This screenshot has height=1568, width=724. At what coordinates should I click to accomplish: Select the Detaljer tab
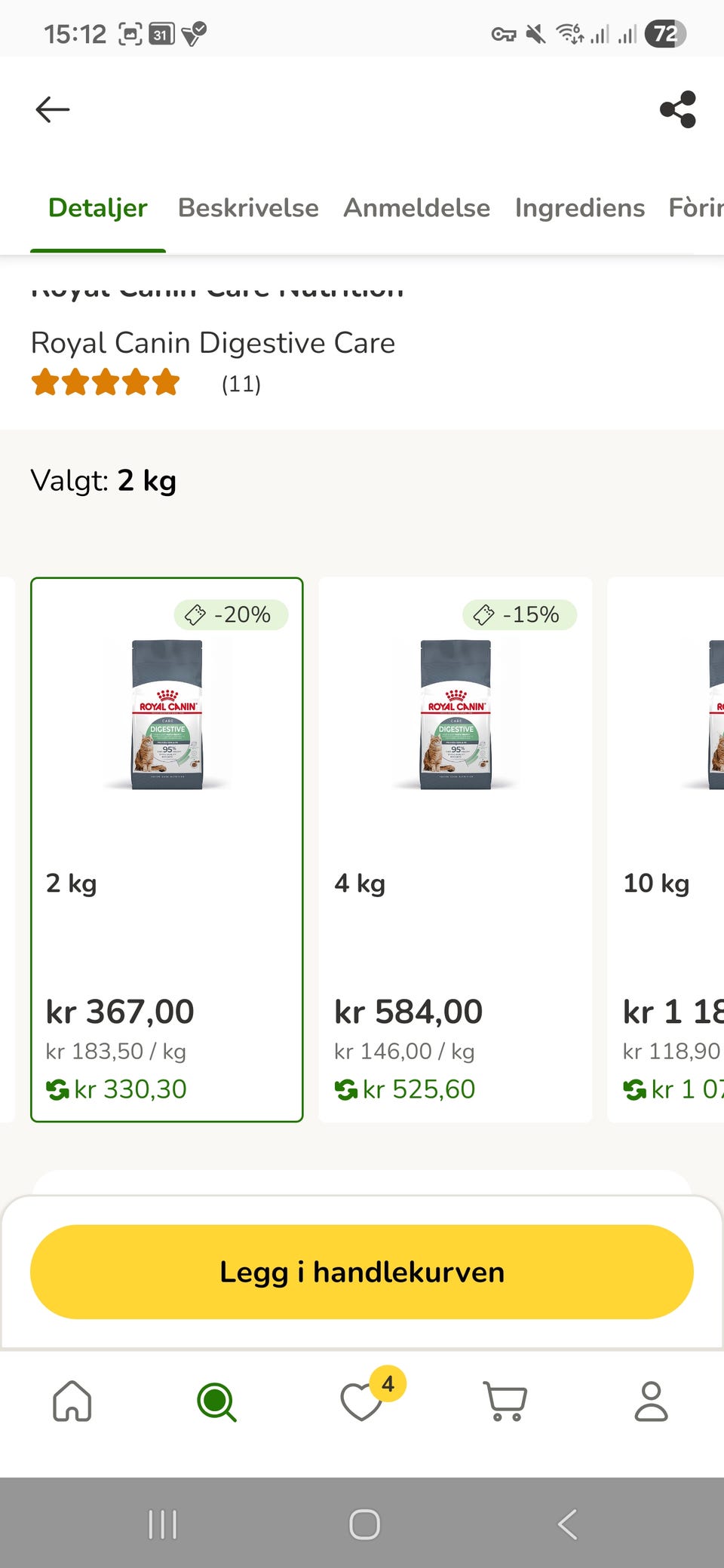point(98,208)
